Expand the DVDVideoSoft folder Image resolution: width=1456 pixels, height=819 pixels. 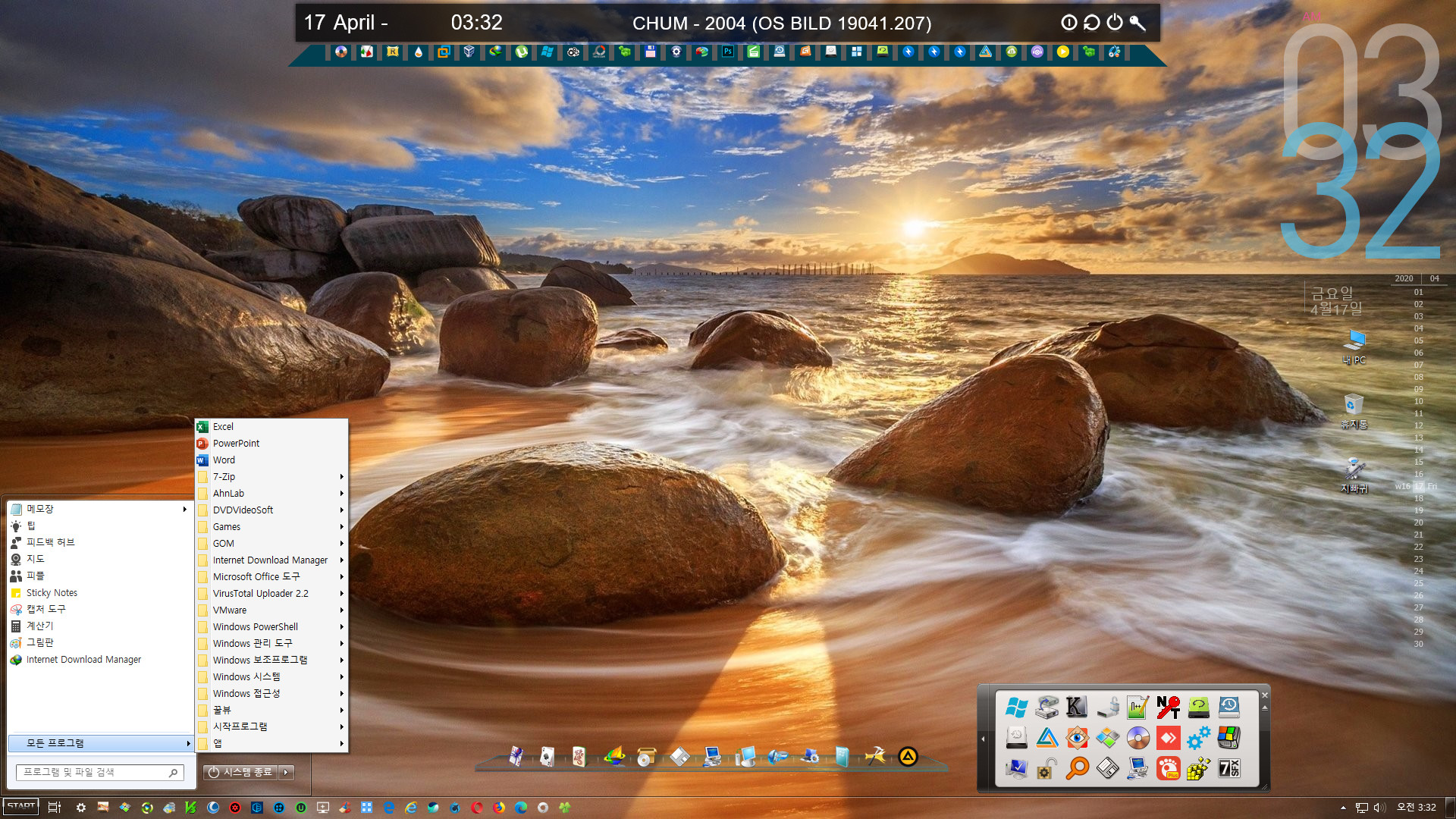pos(271,510)
